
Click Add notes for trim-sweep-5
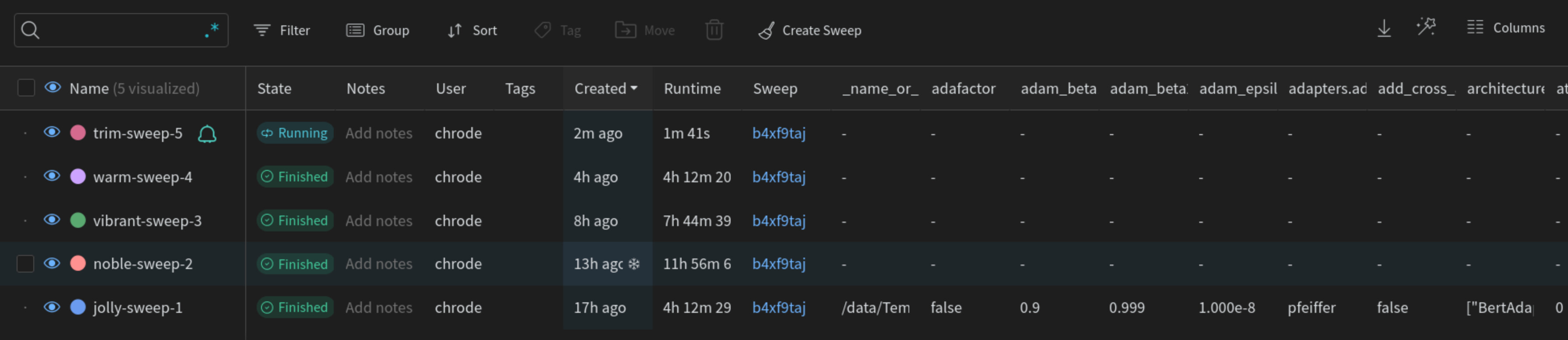click(378, 133)
